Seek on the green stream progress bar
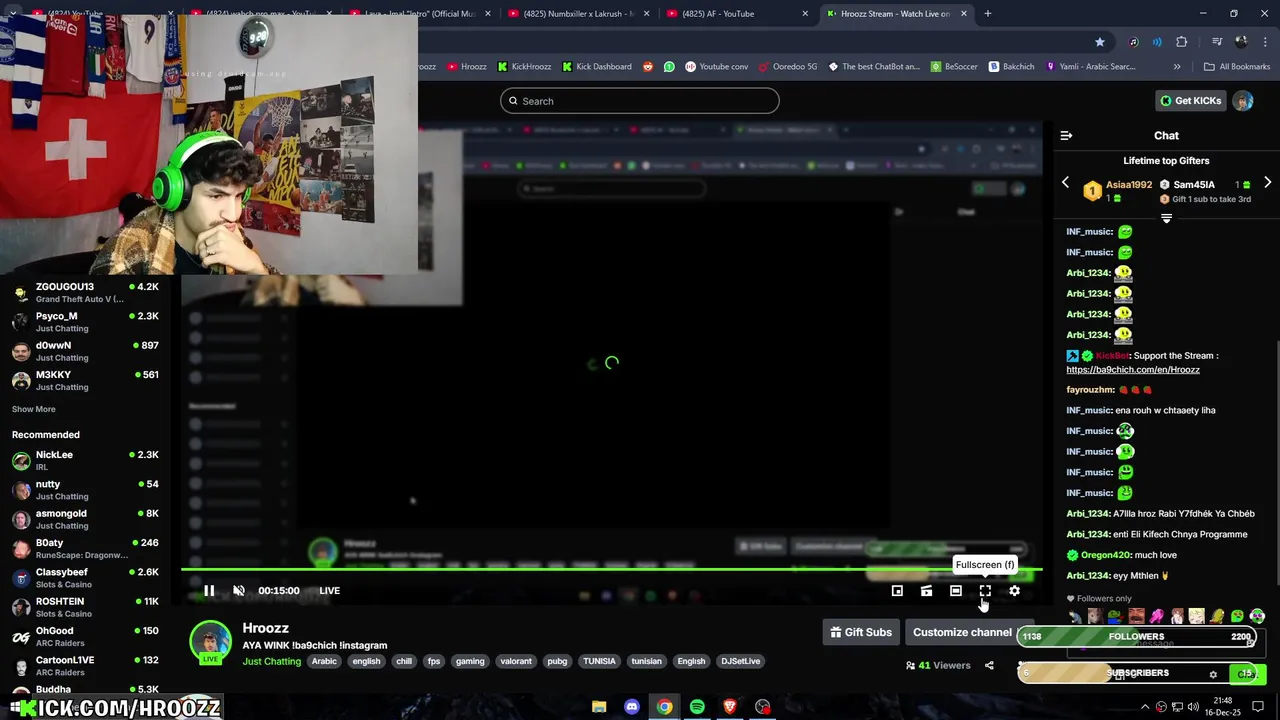Viewport: 1280px width, 720px height. 611,570
